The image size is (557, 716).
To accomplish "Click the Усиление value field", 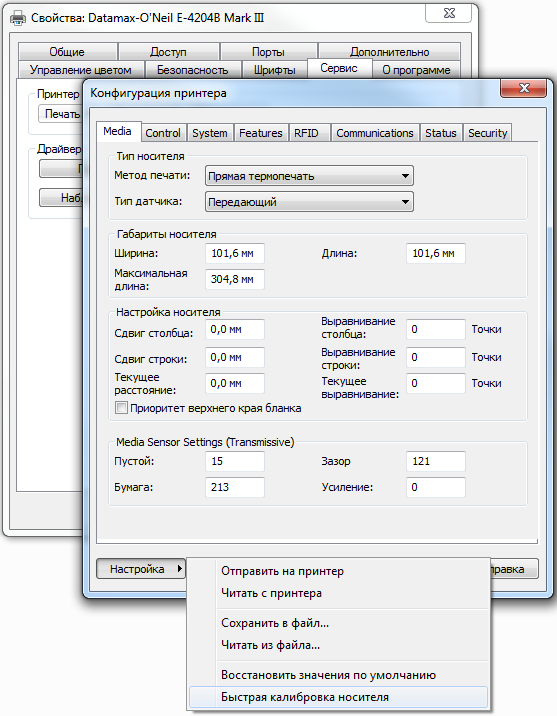I will click(436, 487).
